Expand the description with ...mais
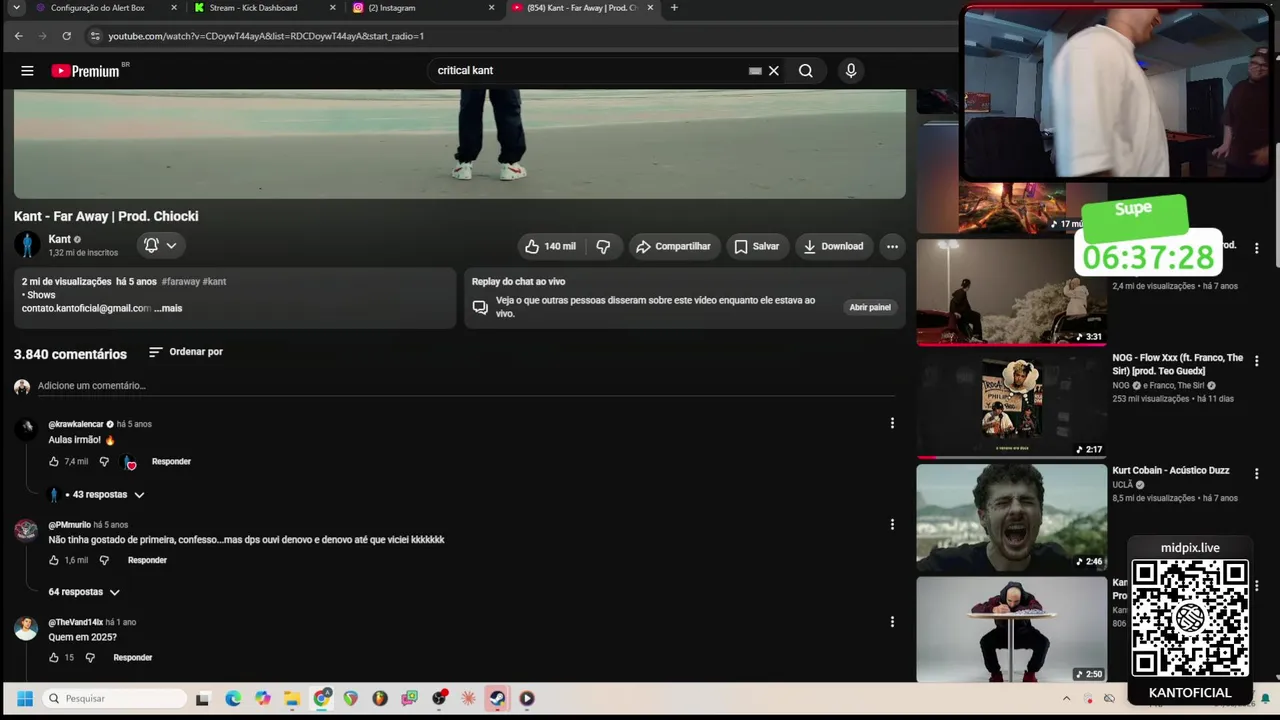This screenshot has width=1280, height=720. (x=168, y=308)
